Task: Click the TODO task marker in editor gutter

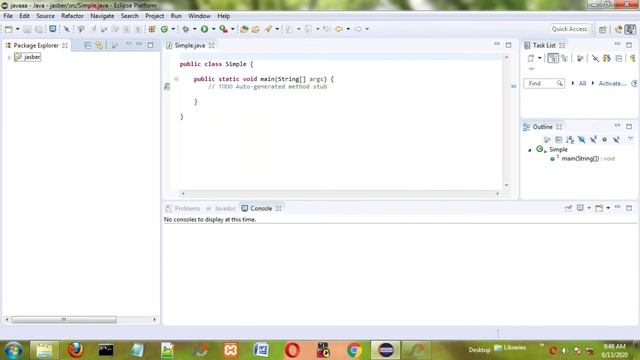Action: click(x=167, y=87)
